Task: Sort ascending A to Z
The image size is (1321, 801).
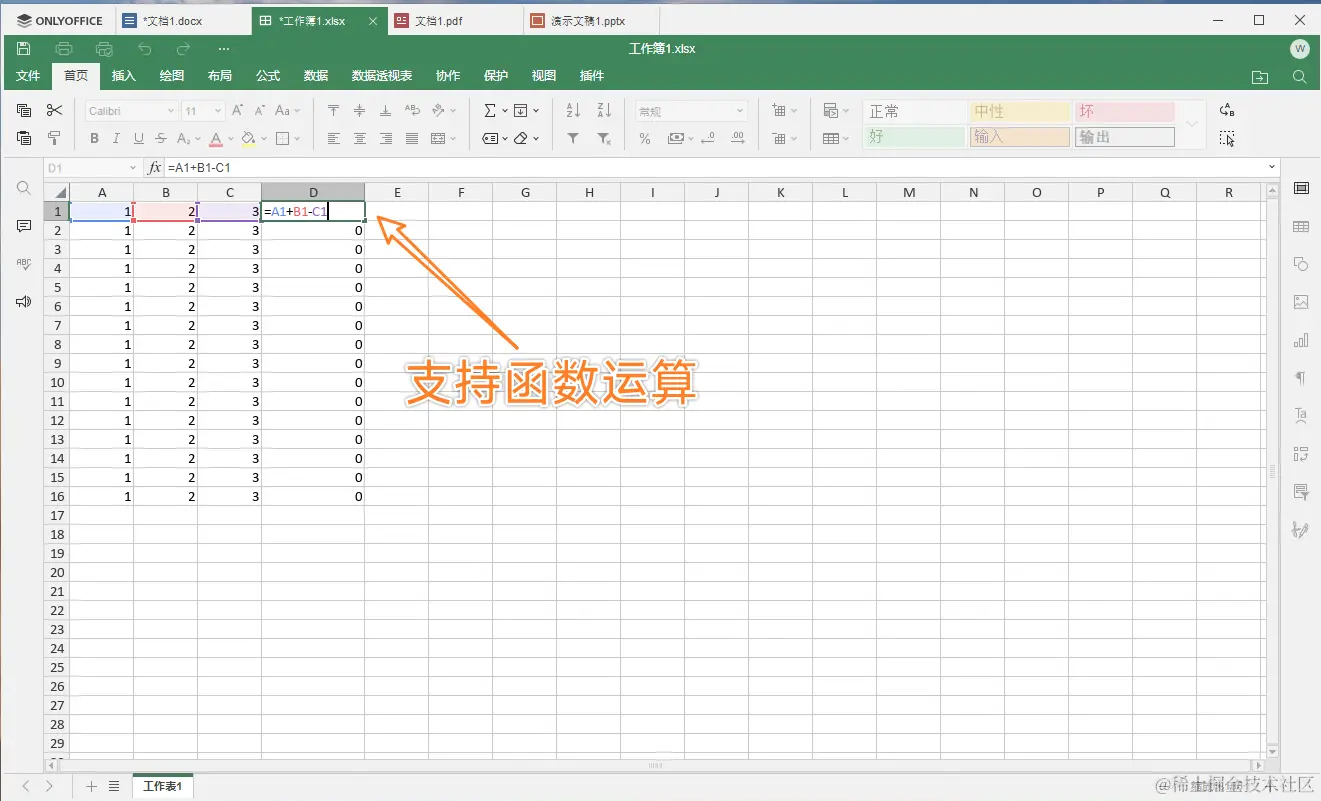Action: tap(573, 110)
